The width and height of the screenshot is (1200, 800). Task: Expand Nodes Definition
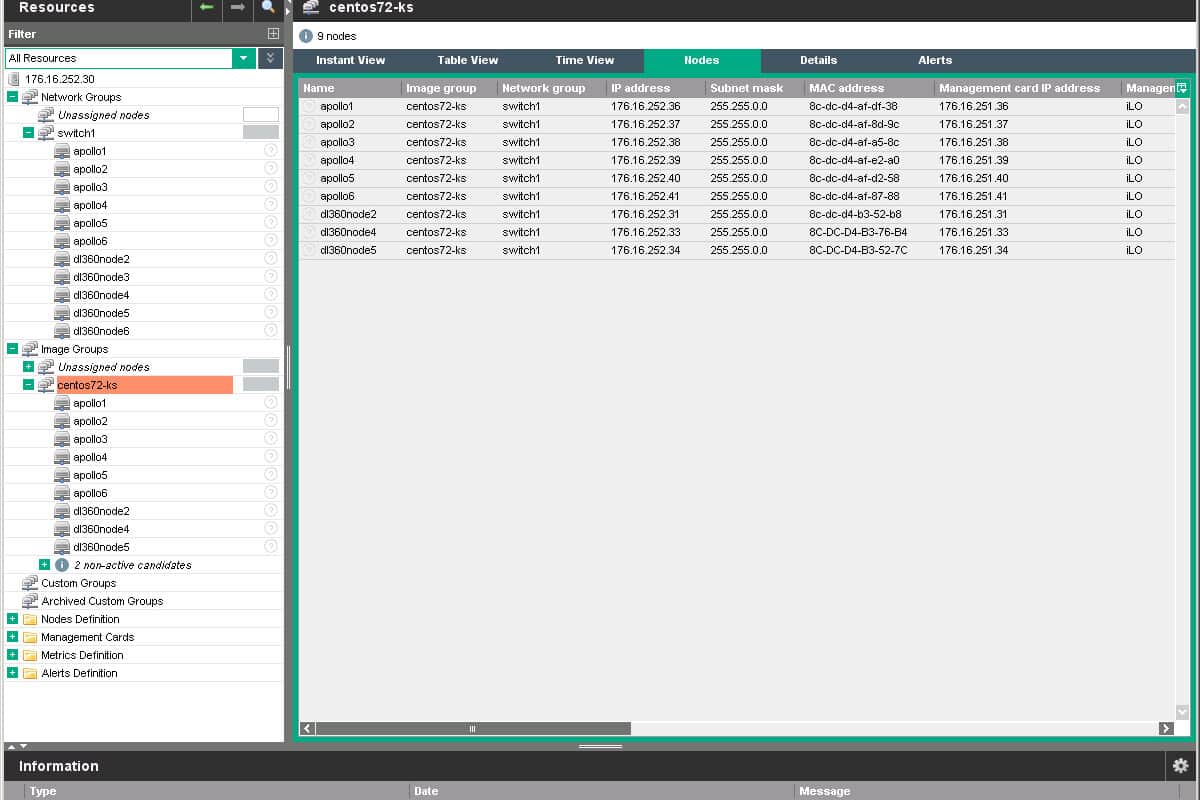coord(12,619)
